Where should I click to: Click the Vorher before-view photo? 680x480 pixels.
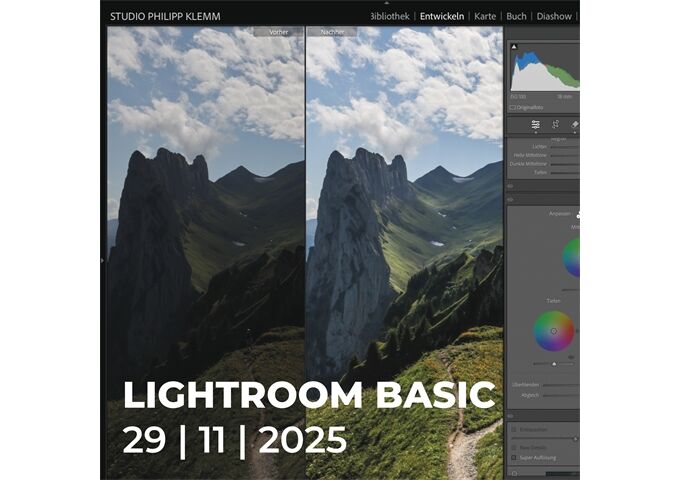click(x=206, y=253)
